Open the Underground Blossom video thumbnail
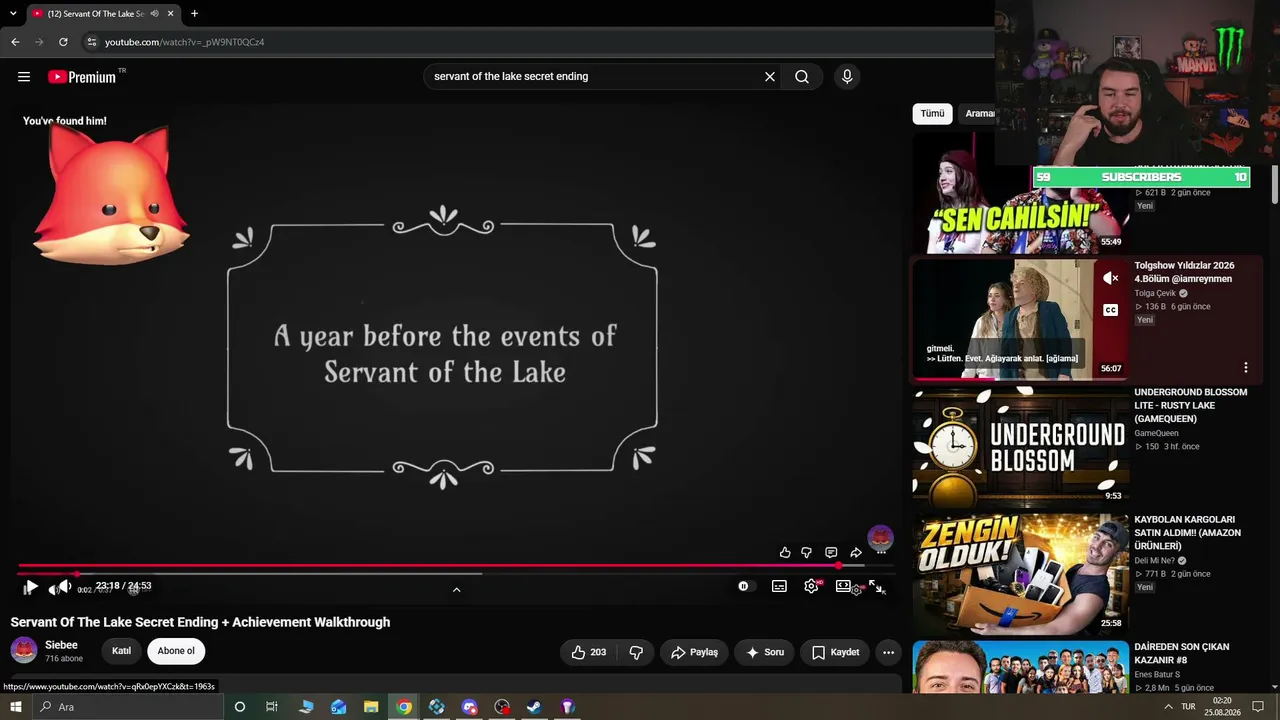 [x=1020, y=447]
